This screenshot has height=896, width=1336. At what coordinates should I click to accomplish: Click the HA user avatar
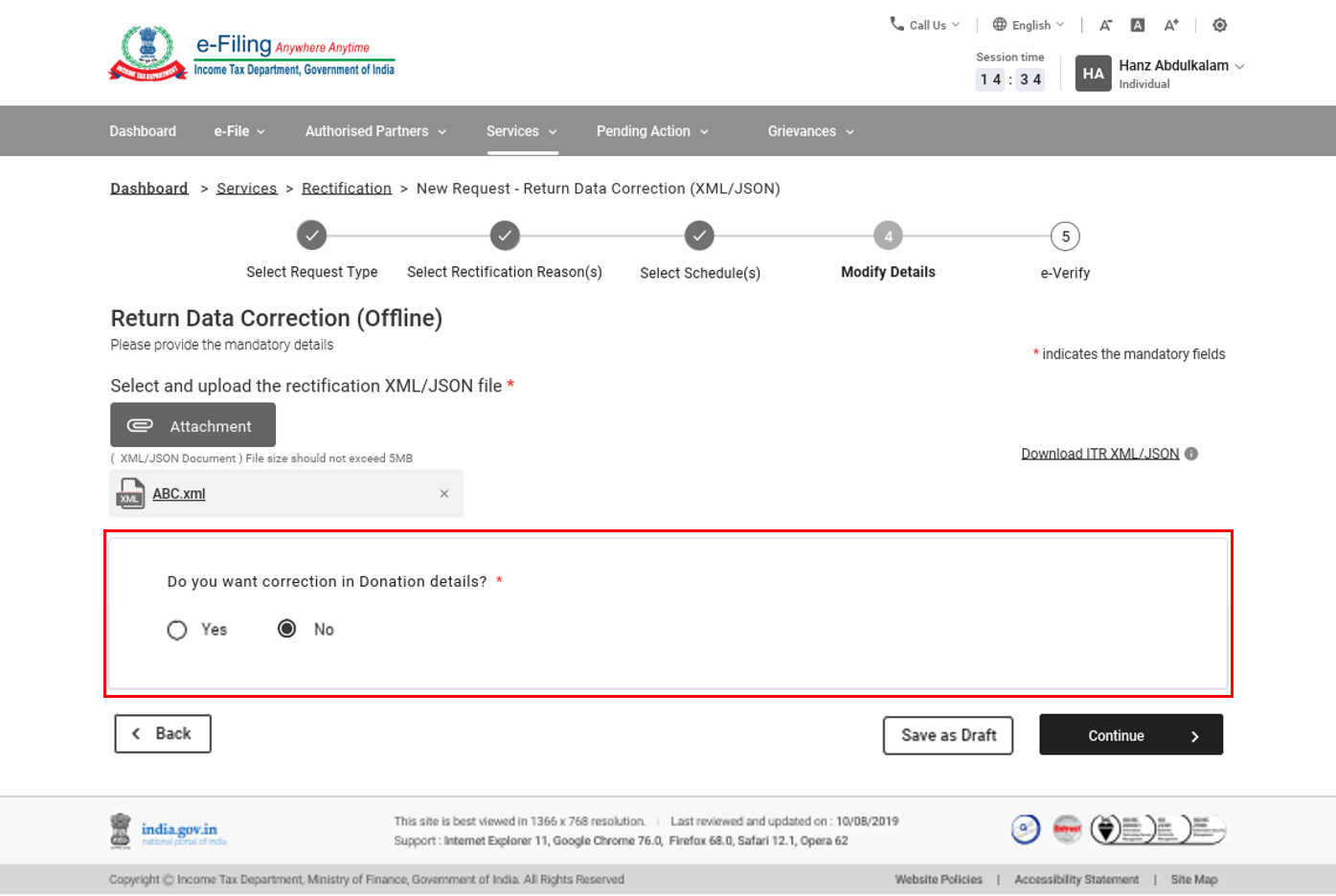(x=1093, y=74)
